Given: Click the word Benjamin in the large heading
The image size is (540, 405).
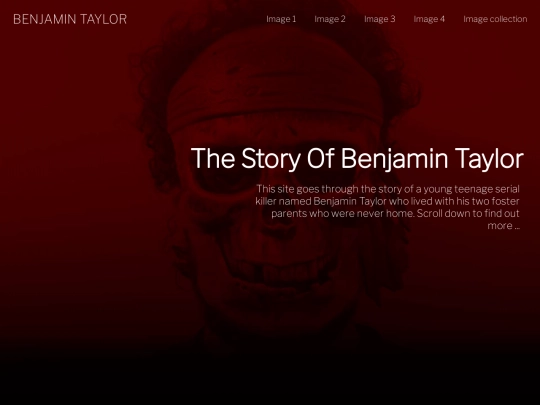Looking at the screenshot, I should tap(394, 158).
